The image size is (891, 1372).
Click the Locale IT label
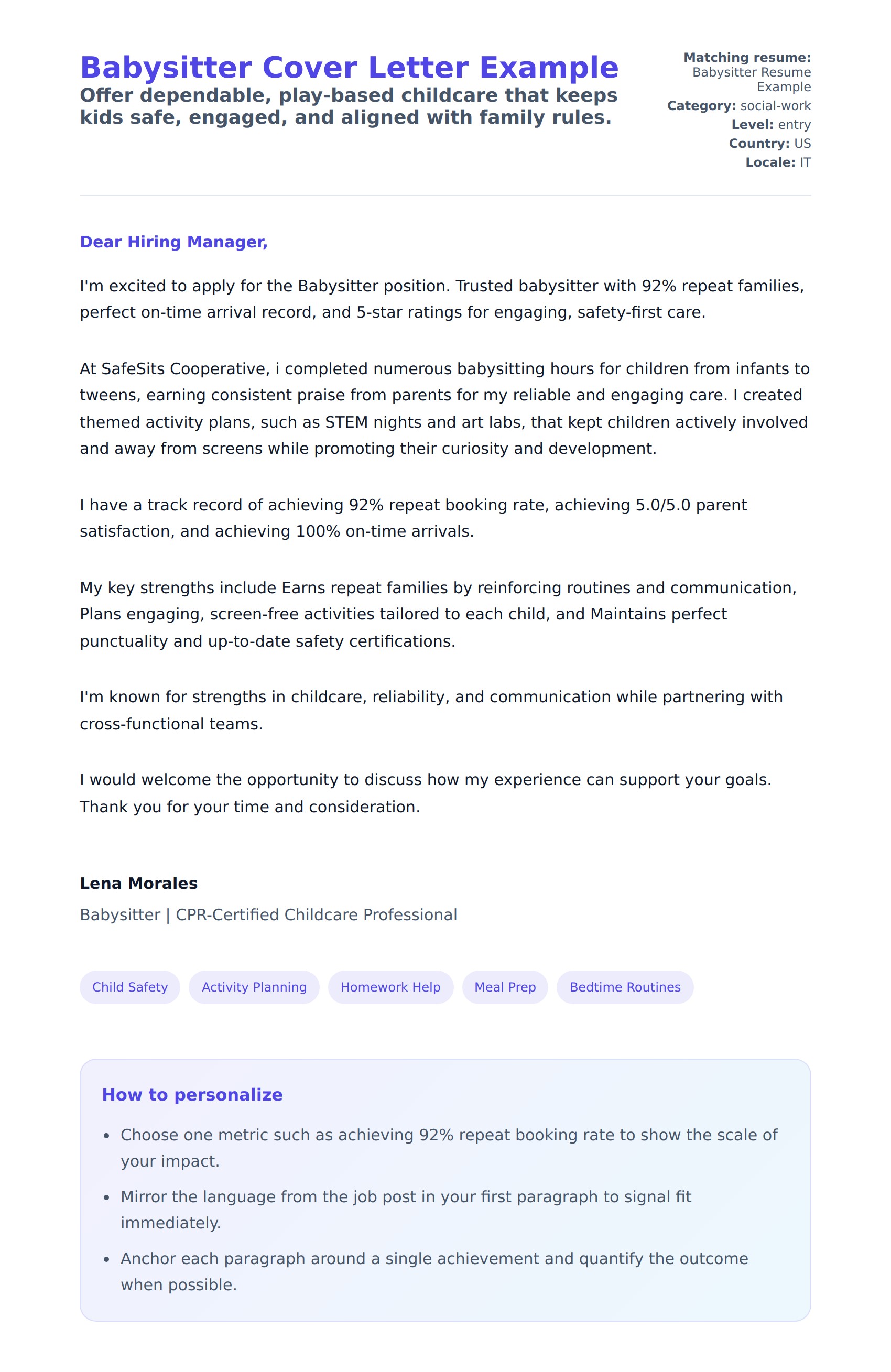pyautogui.click(x=777, y=162)
